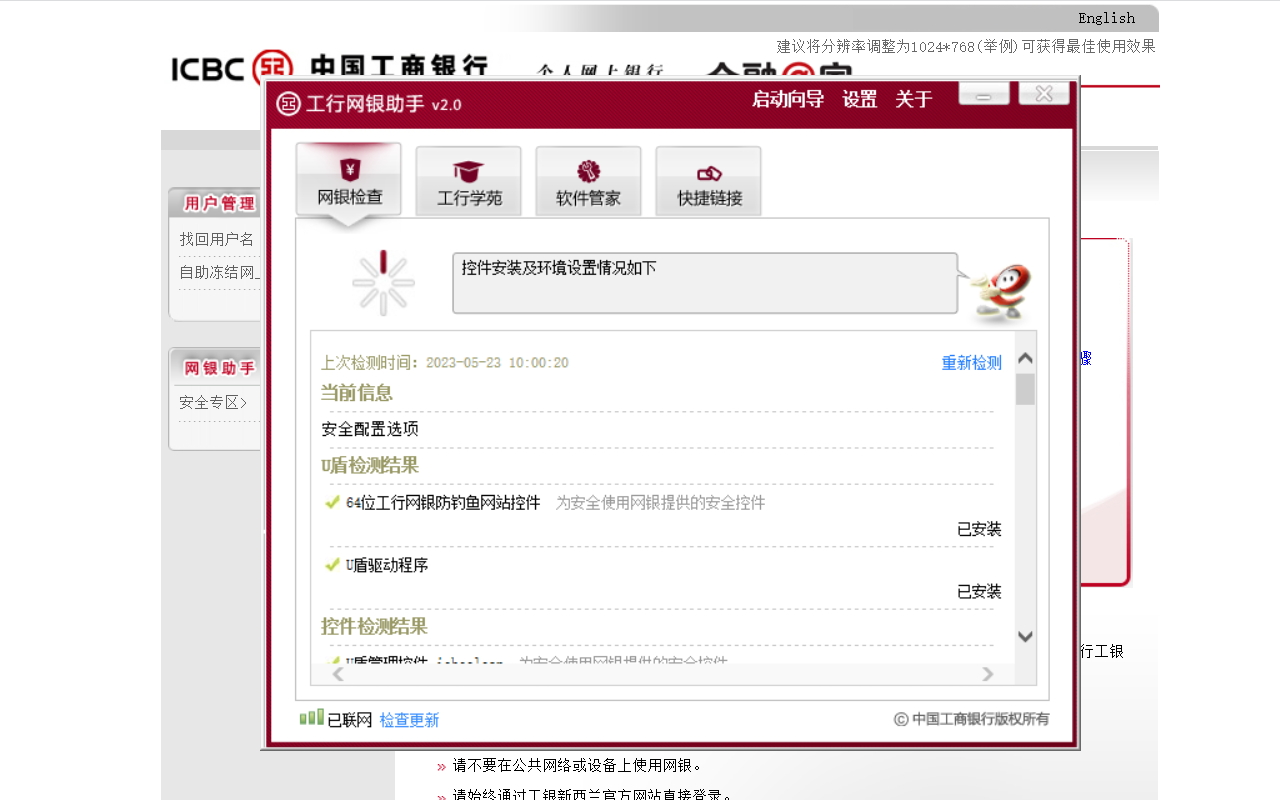1280x800 pixels.
Task: Click the 重新检测 link
Action: pos(970,362)
